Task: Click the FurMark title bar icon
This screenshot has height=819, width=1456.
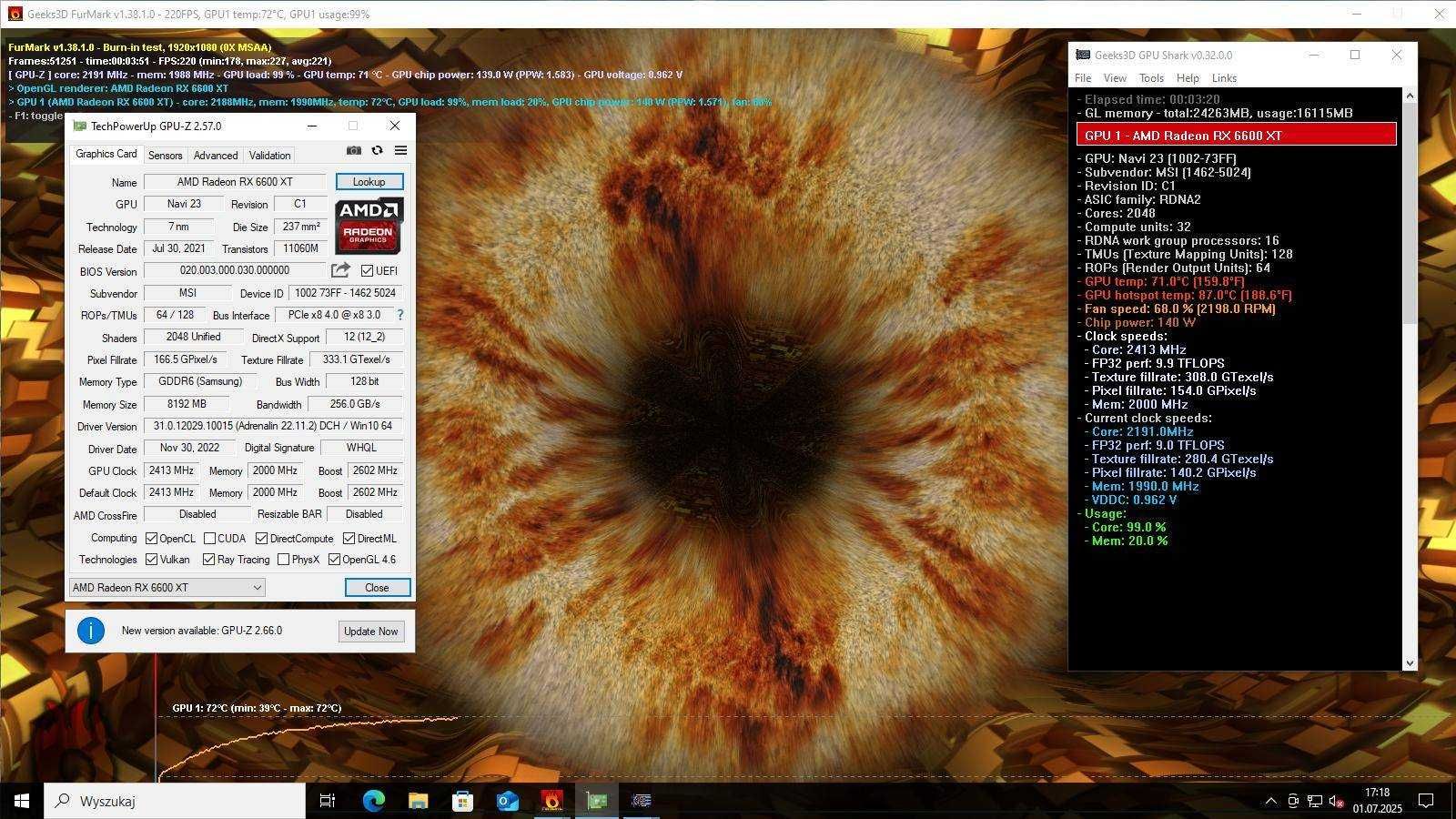Action: point(15,14)
